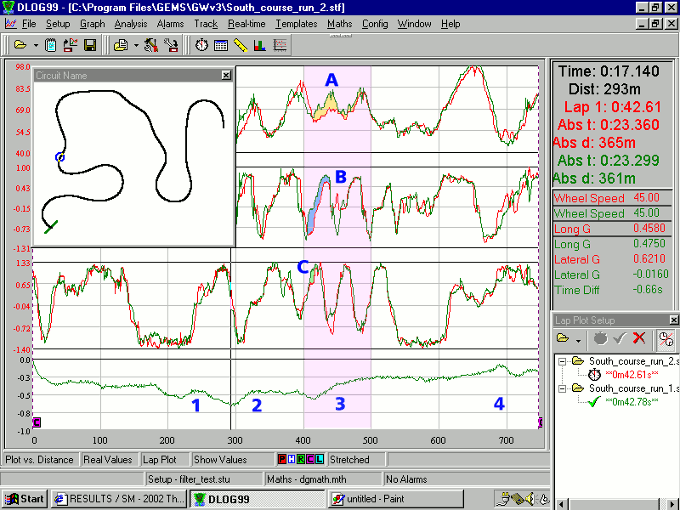680x510 pixels.
Task: Collapse the South_course_run_2 tree node
Action: click(x=563, y=360)
